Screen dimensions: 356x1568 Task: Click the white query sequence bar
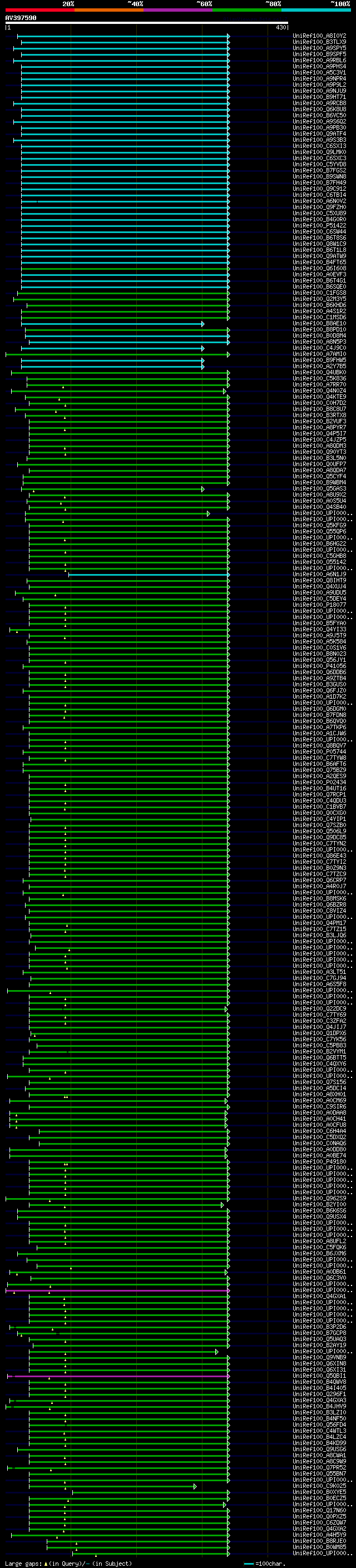147,23
